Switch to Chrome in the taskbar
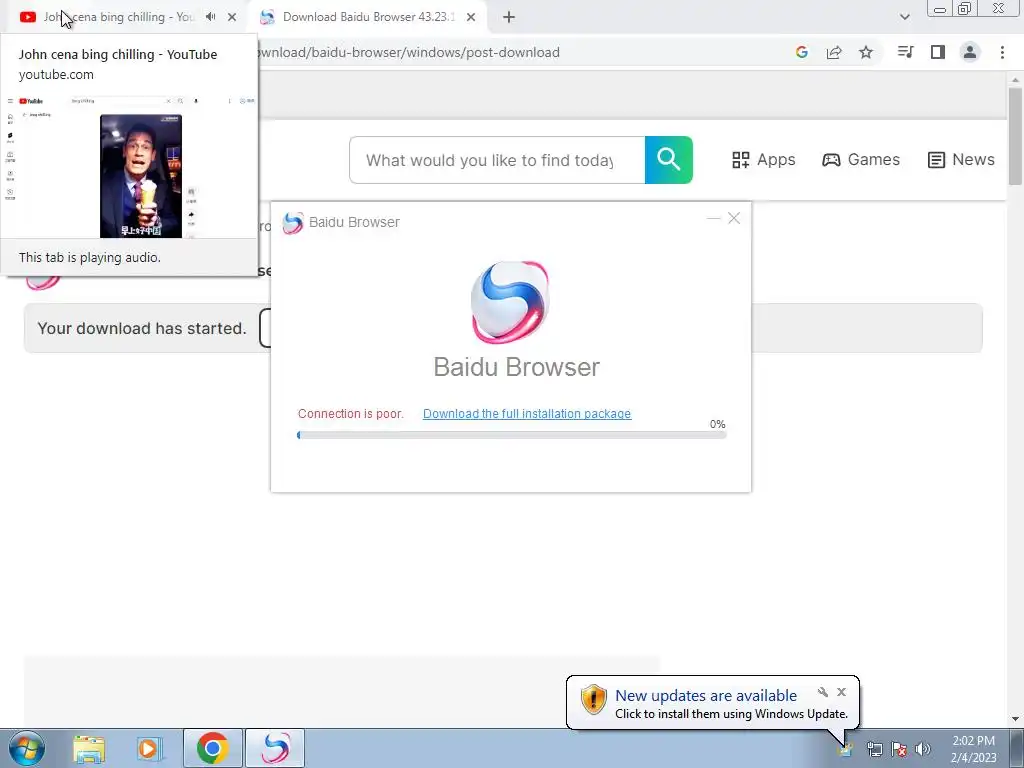 coord(212,748)
